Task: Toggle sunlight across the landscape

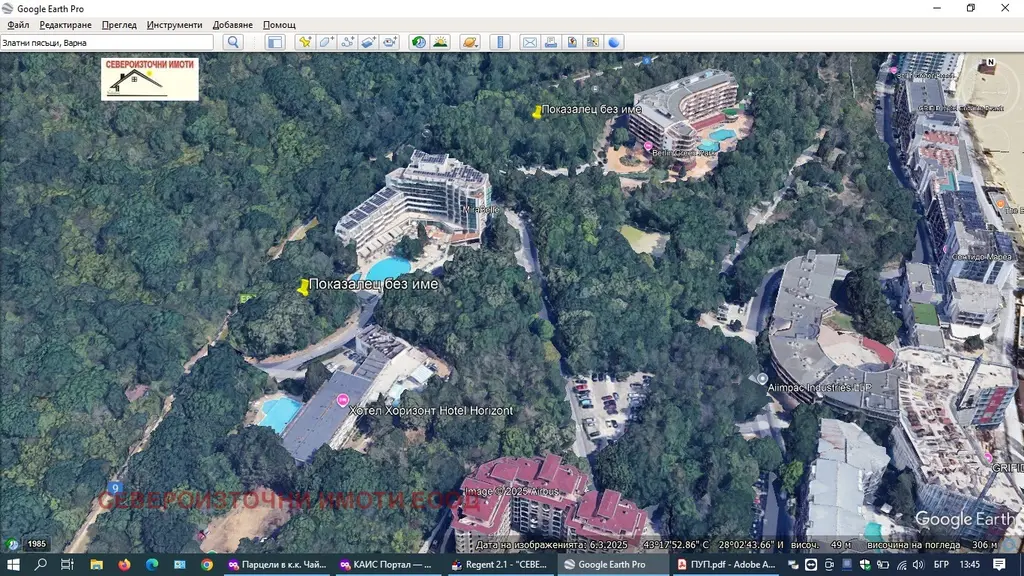Action: click(x=440, y=42)
